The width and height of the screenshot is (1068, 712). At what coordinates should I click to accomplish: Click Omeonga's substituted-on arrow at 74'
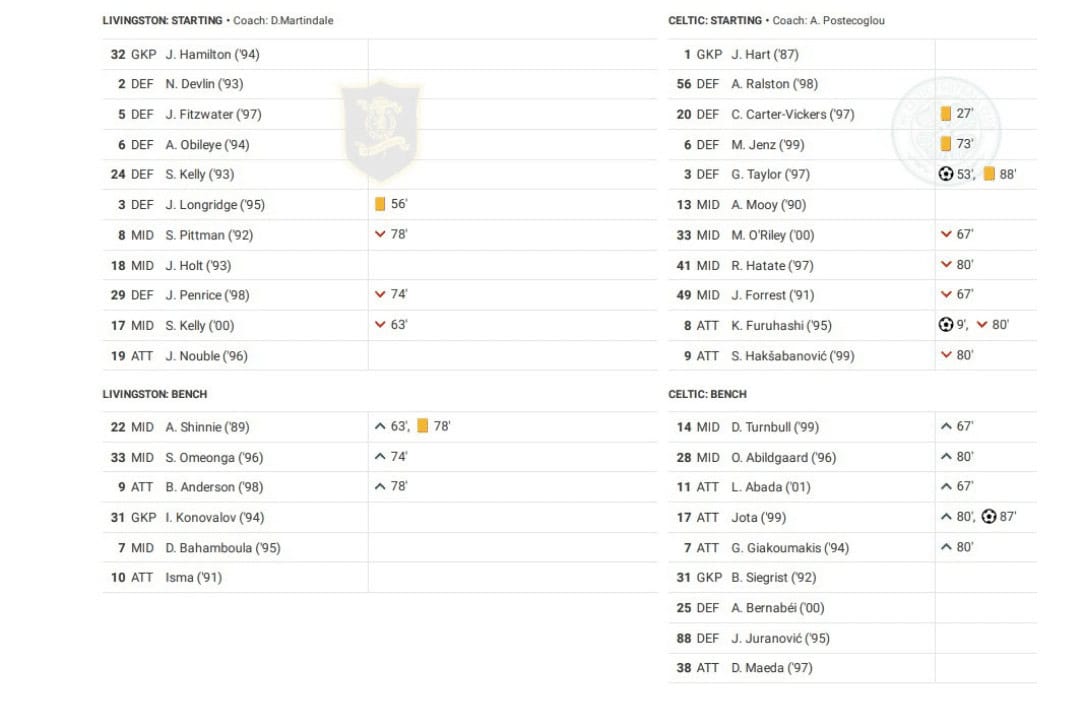click(x=380, y=457)
